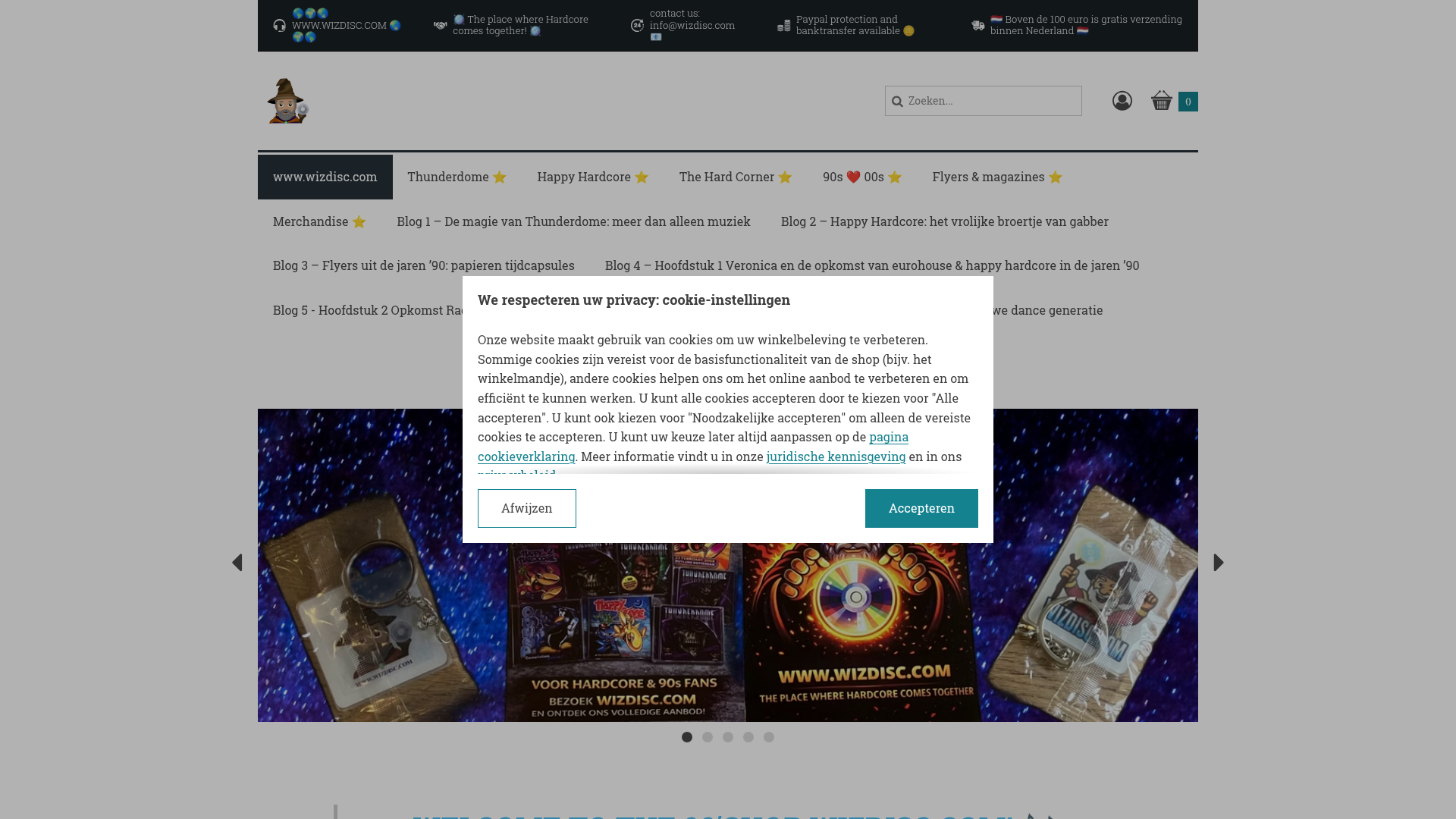
Task: Select the fourth carousel dot
Action: [x=748, y=737]
